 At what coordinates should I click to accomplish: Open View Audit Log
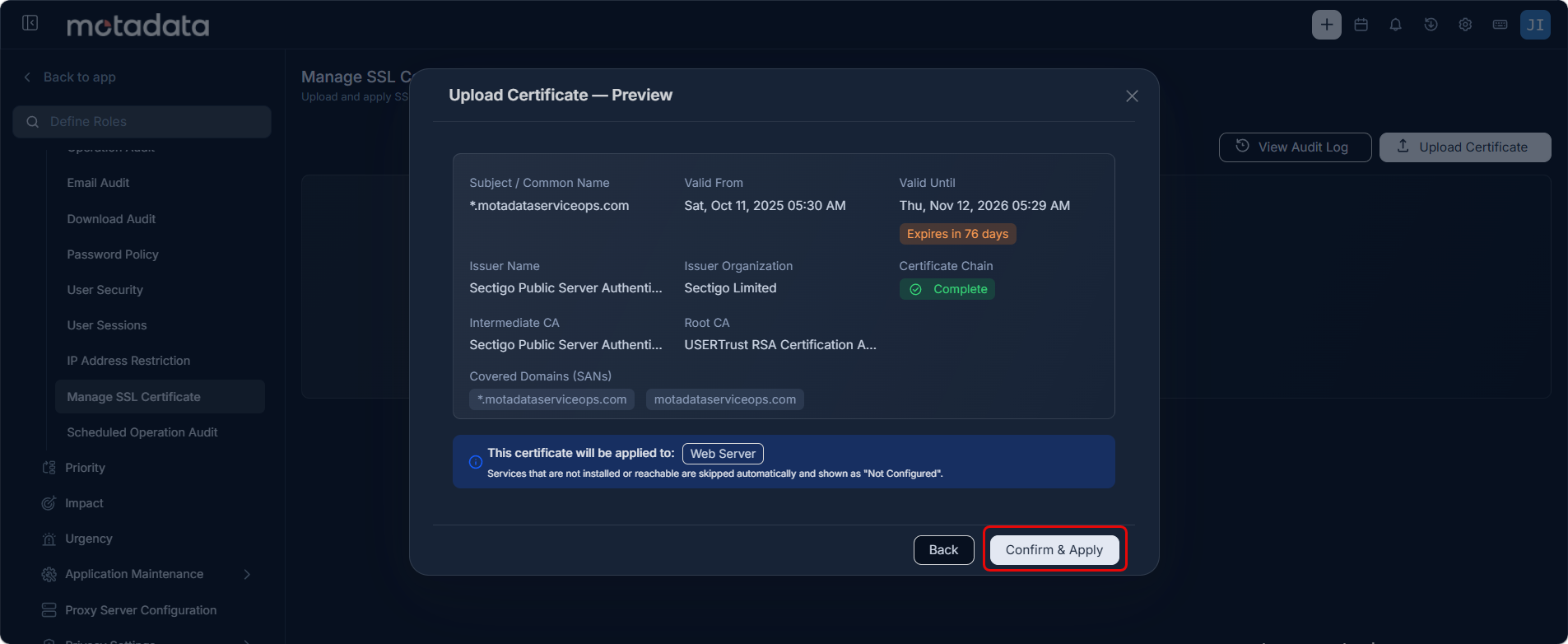click(x=1295, y=147)
